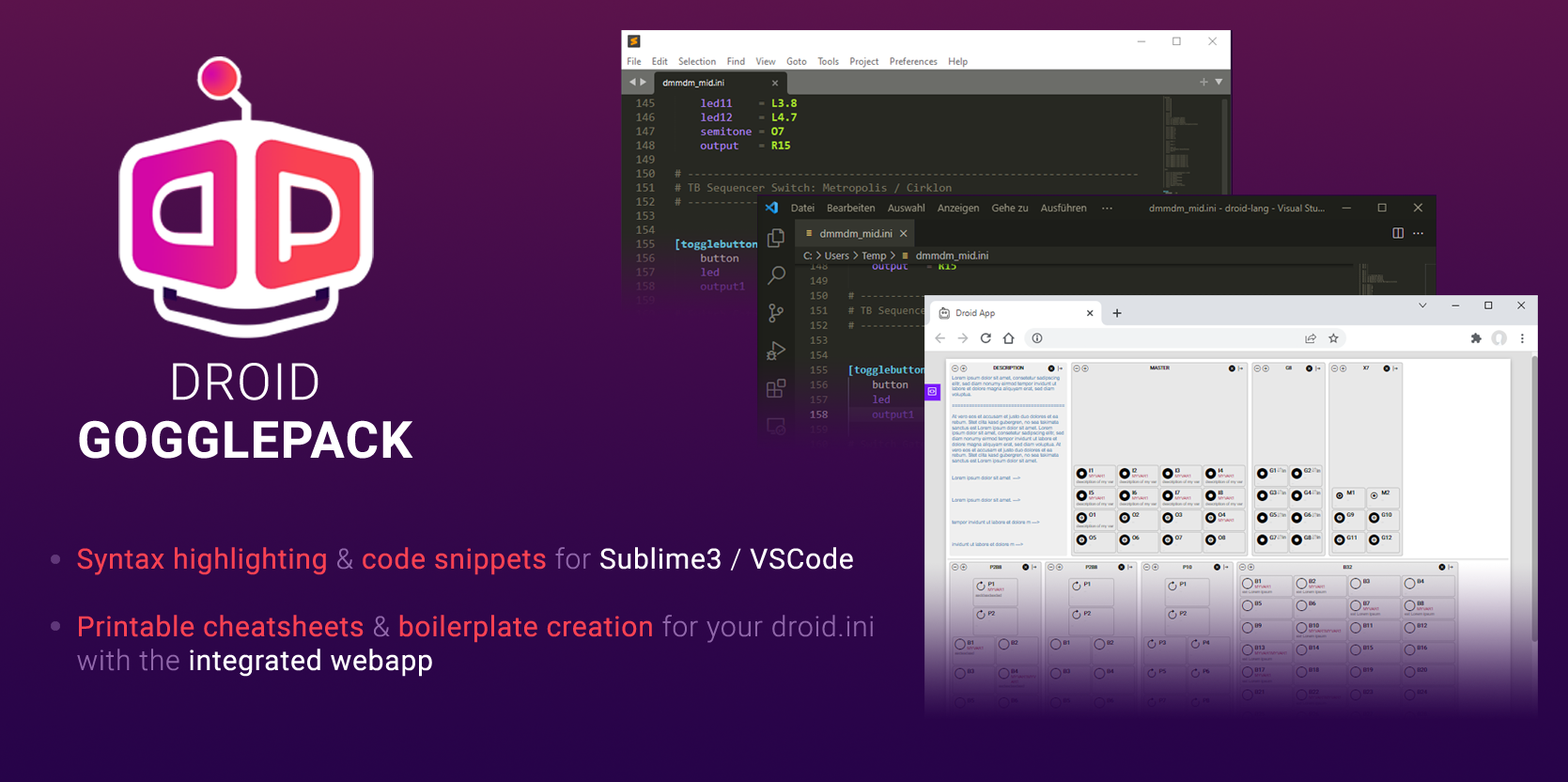Screen dimensions: 1568x782
Task: Click the plus icon on the MASTER panel
Action: pyautogui.click(x=1085, y=368)
